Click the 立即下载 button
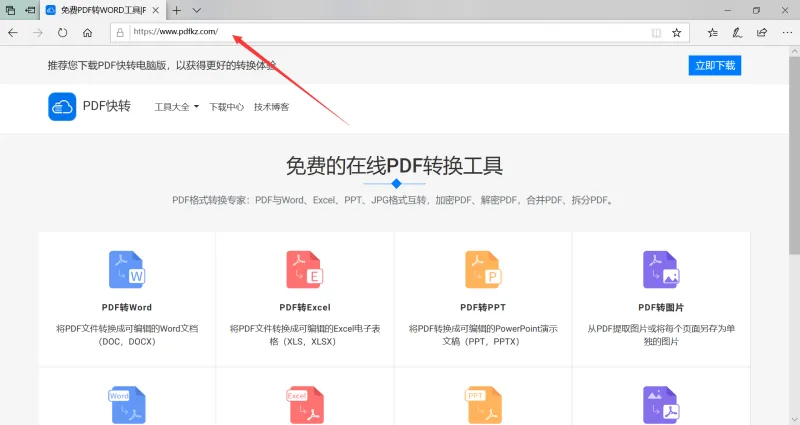Image resolution: width=800 pixels, height=425 pixels. (x=715, y=65)
